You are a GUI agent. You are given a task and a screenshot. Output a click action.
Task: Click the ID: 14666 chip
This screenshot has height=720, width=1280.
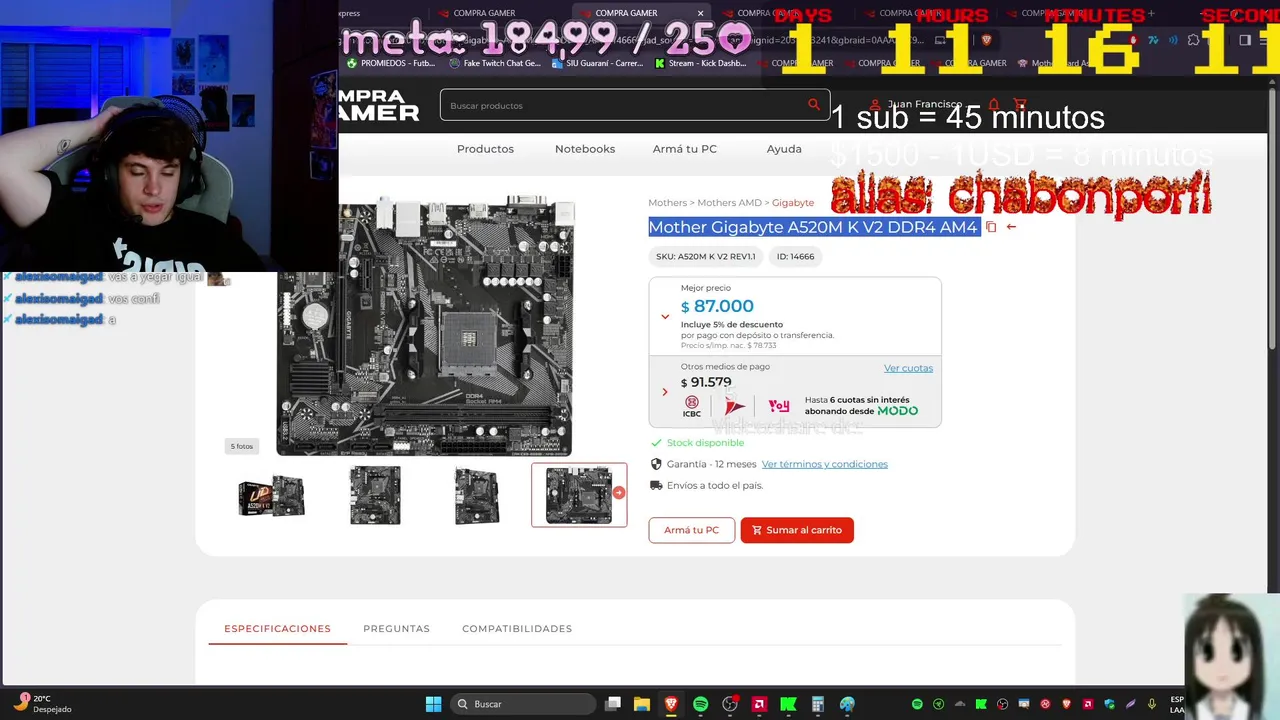[x=795, y=257]
